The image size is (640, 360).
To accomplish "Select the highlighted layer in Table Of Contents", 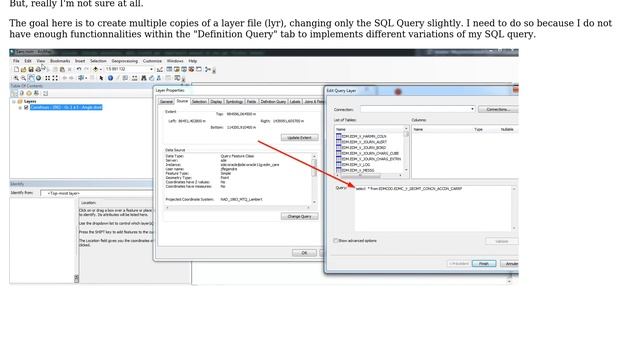I will coord(66,107).
